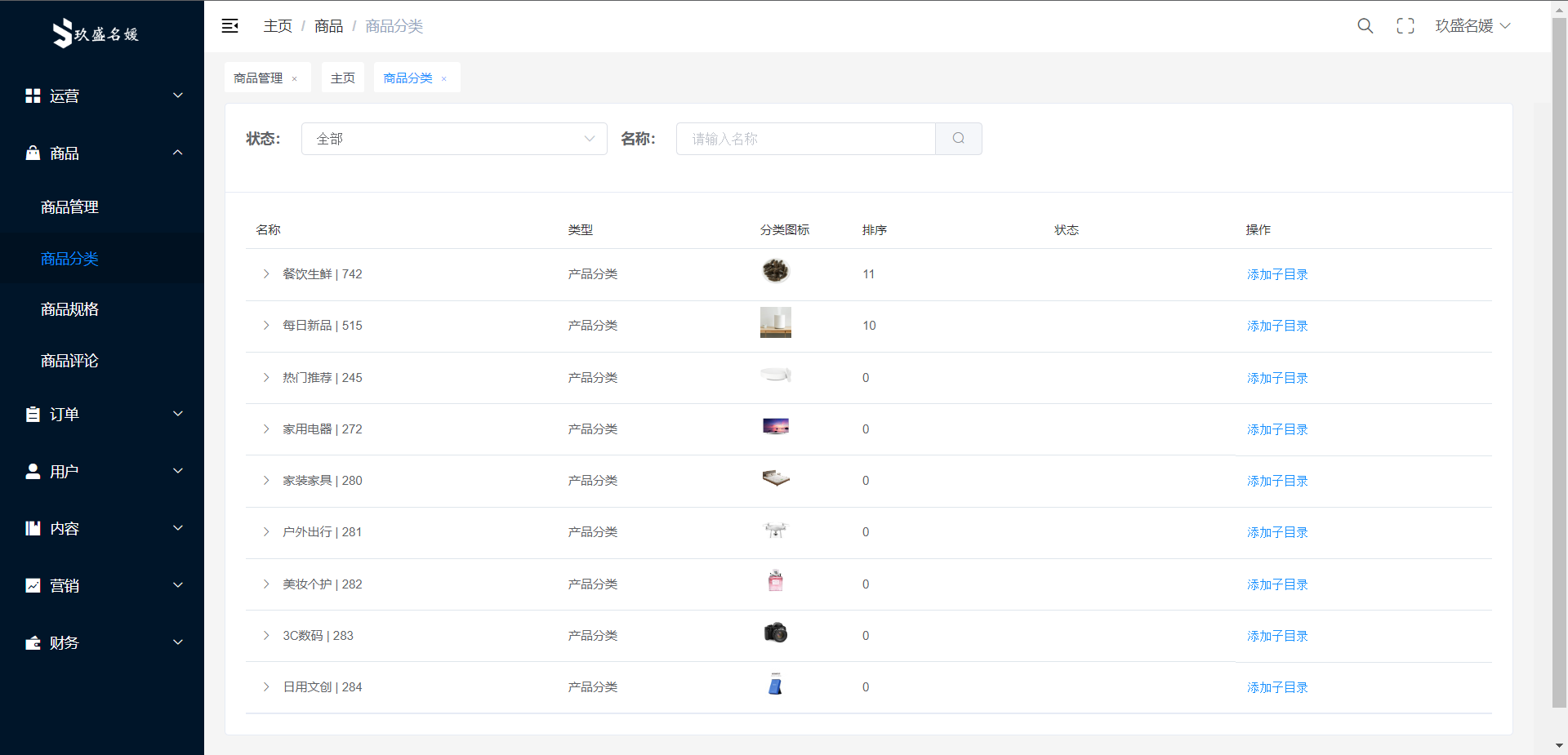This screenshot has height=755, width=1568.
Task: Close the 商品分类 tab
Action: click(444, 79)
